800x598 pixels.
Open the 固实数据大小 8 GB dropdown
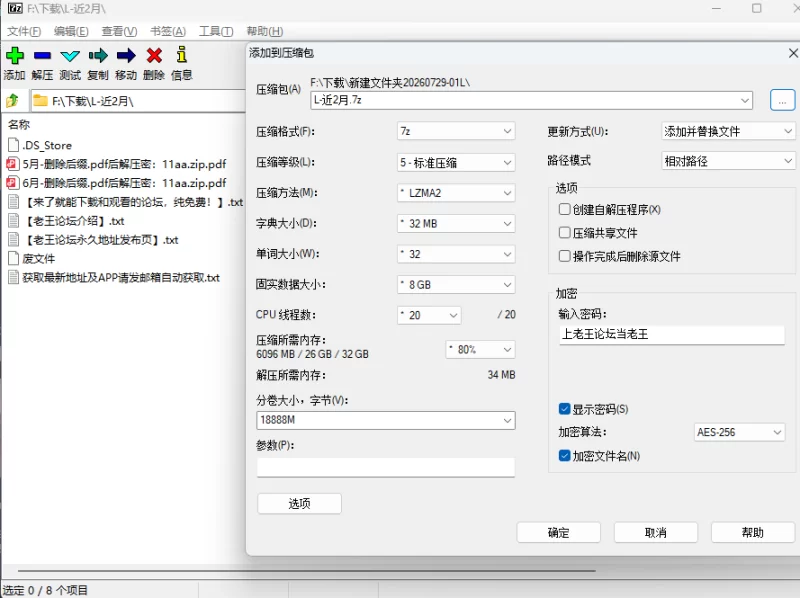[456, 285]
